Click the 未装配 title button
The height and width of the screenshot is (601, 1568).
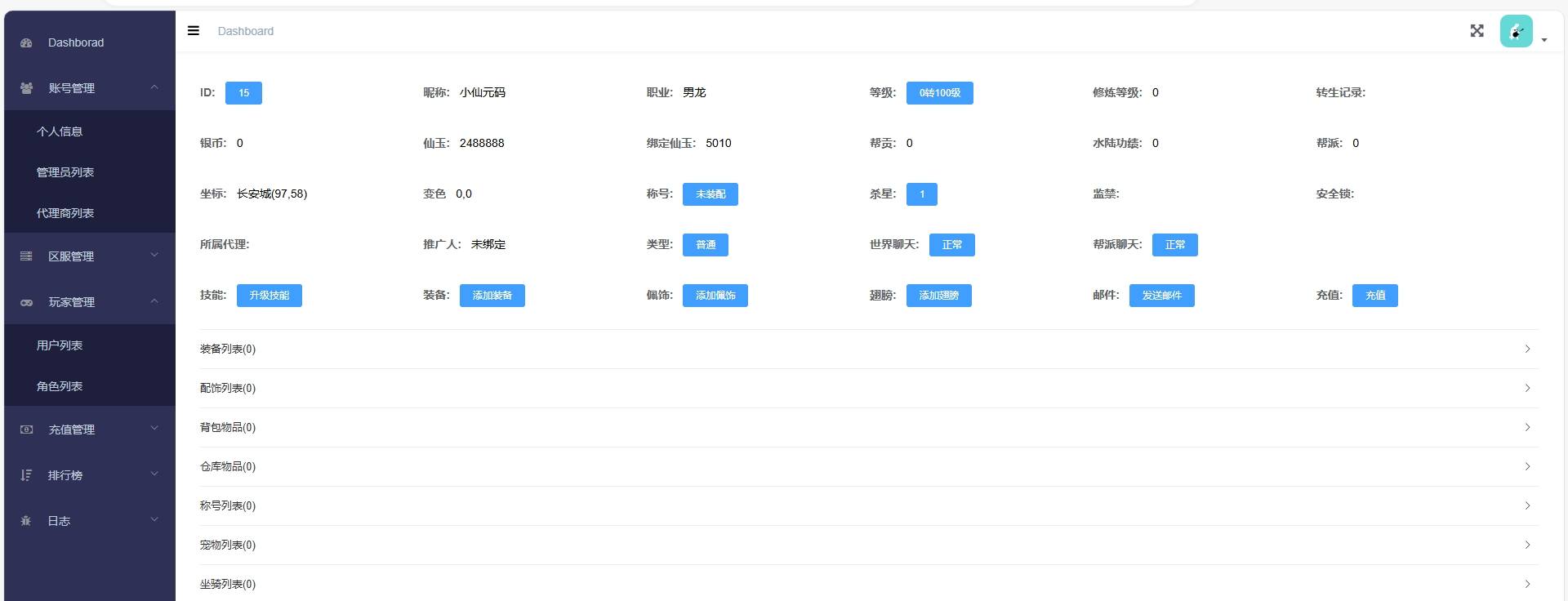pyautogui.click(x=710, y=194)
